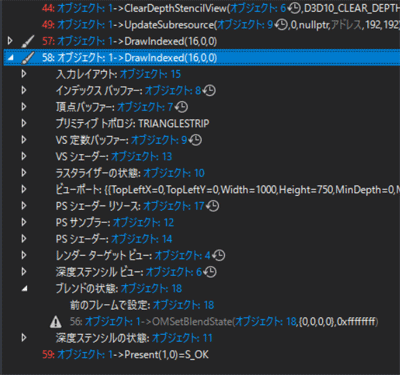Image resolution: width=400 pixels, height=375 pixels.
Task: Expand the 深度ステンシル ビュー node
Action: [24, 272]
